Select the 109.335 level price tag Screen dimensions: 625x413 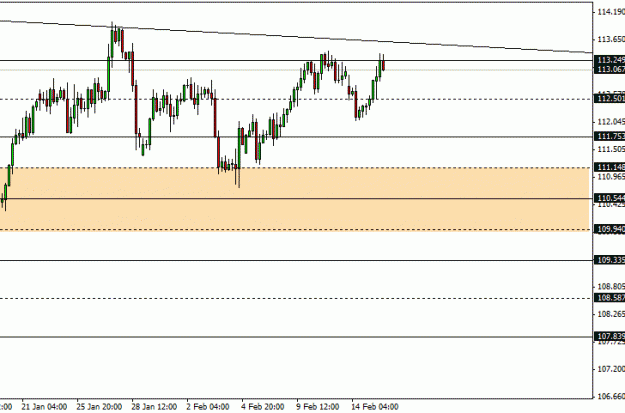[x=609, y=260]
